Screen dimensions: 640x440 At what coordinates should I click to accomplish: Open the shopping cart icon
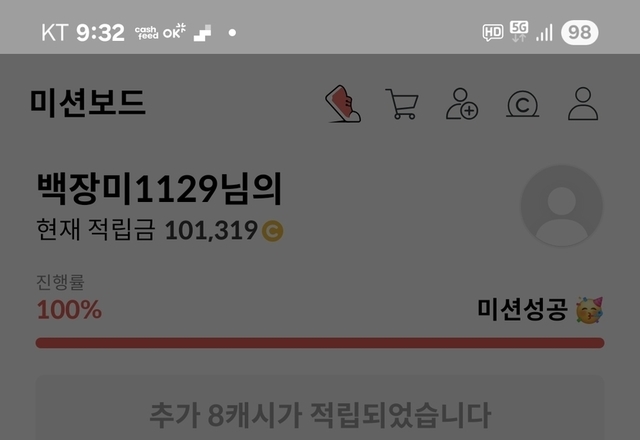(x=402, y=104)
